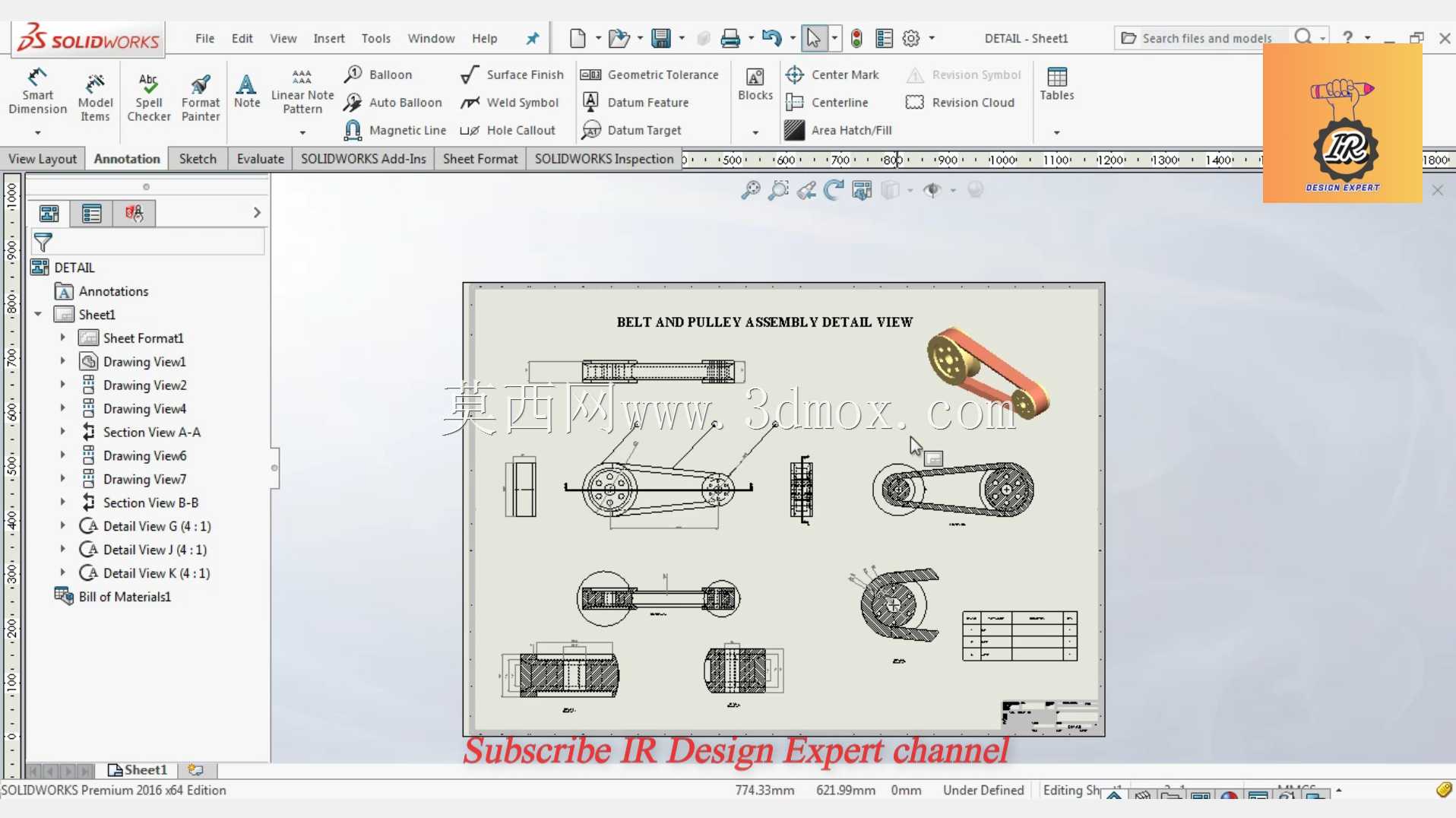
Task: Click the Zoom to Area icon
Action: (x=778, y=190)
